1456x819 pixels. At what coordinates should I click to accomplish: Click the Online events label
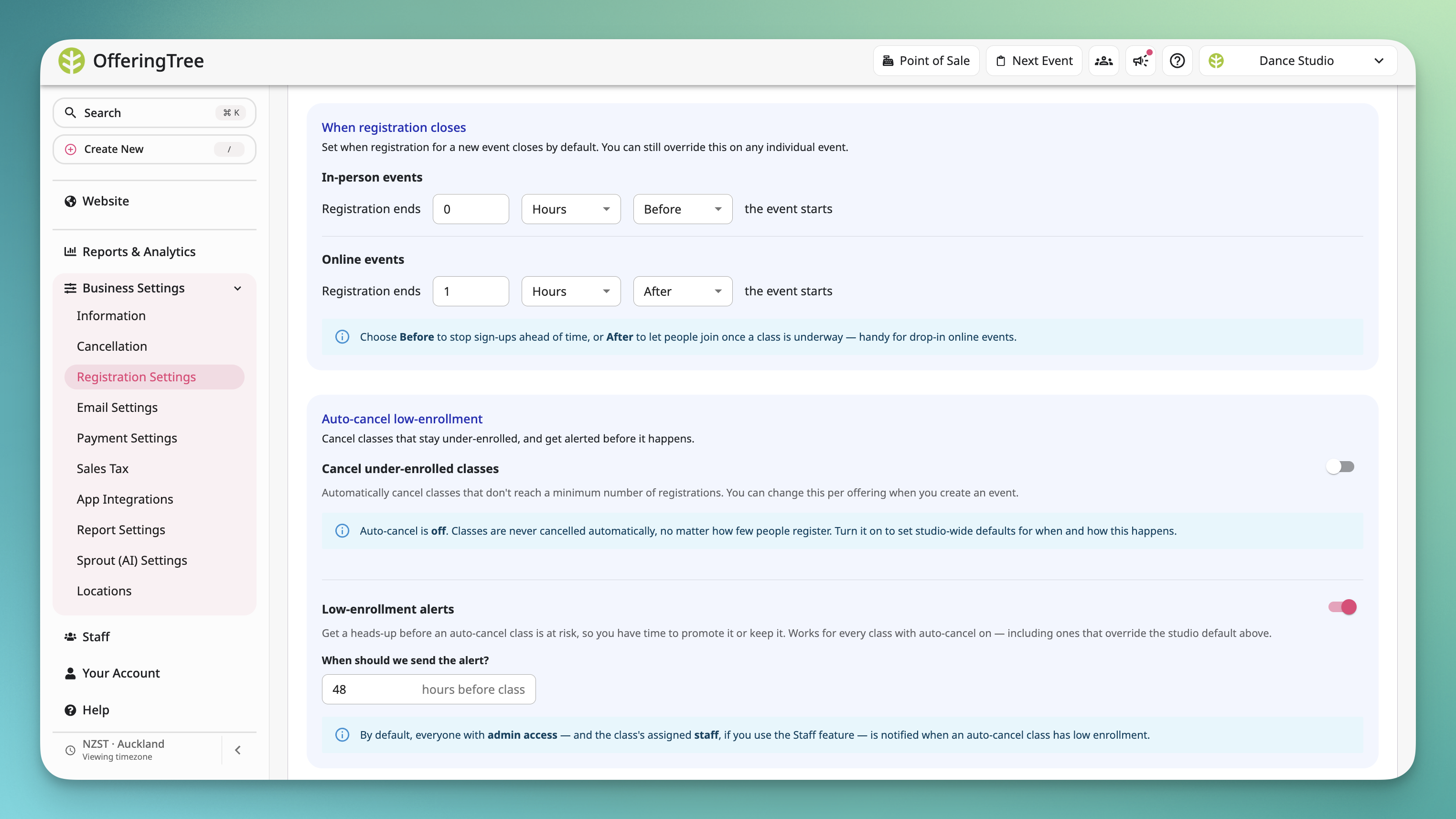363,259
